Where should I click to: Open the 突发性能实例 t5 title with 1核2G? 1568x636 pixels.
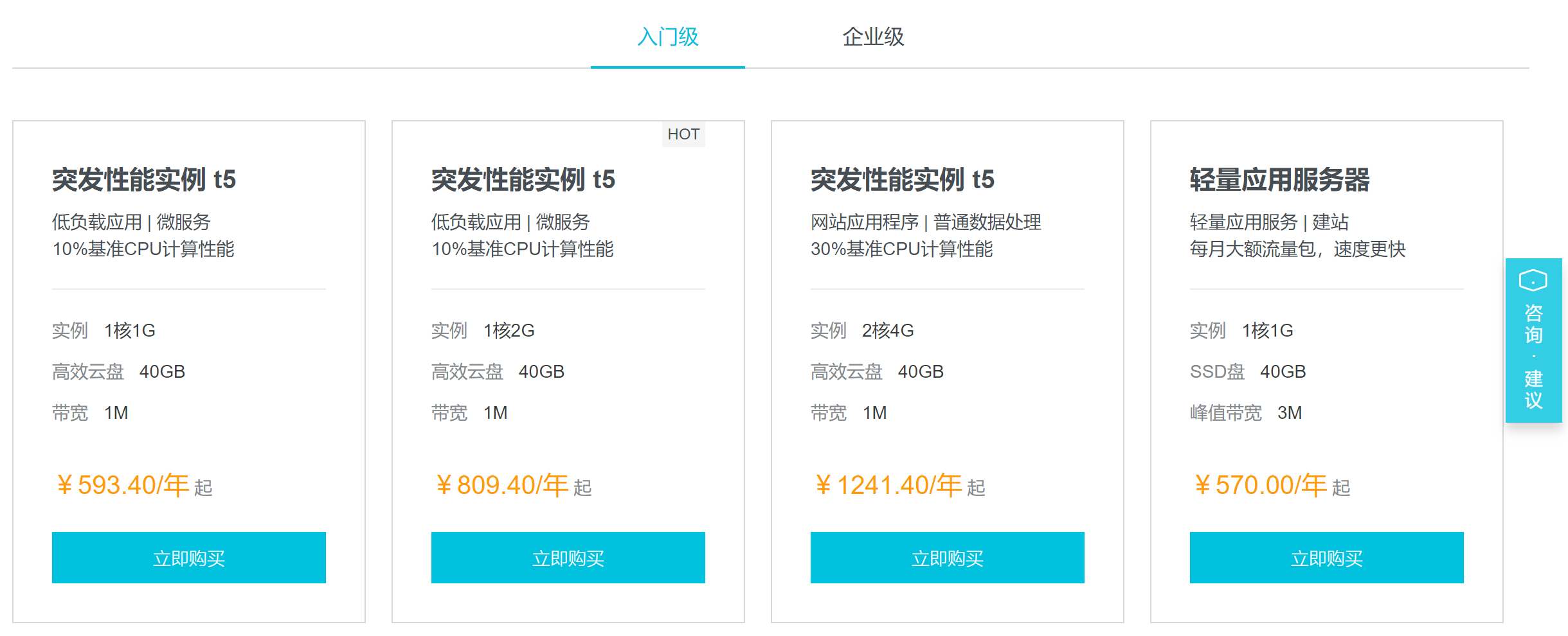pyautogui.click(x=523, y=179)
